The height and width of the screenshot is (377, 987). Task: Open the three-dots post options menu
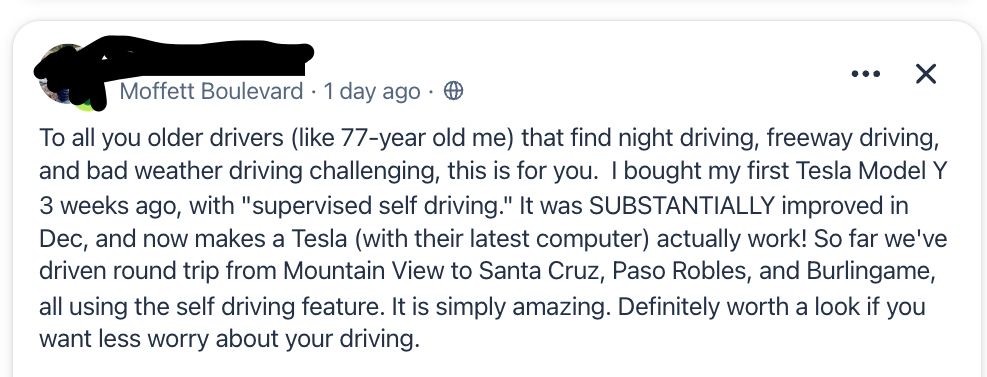[866, 74]
